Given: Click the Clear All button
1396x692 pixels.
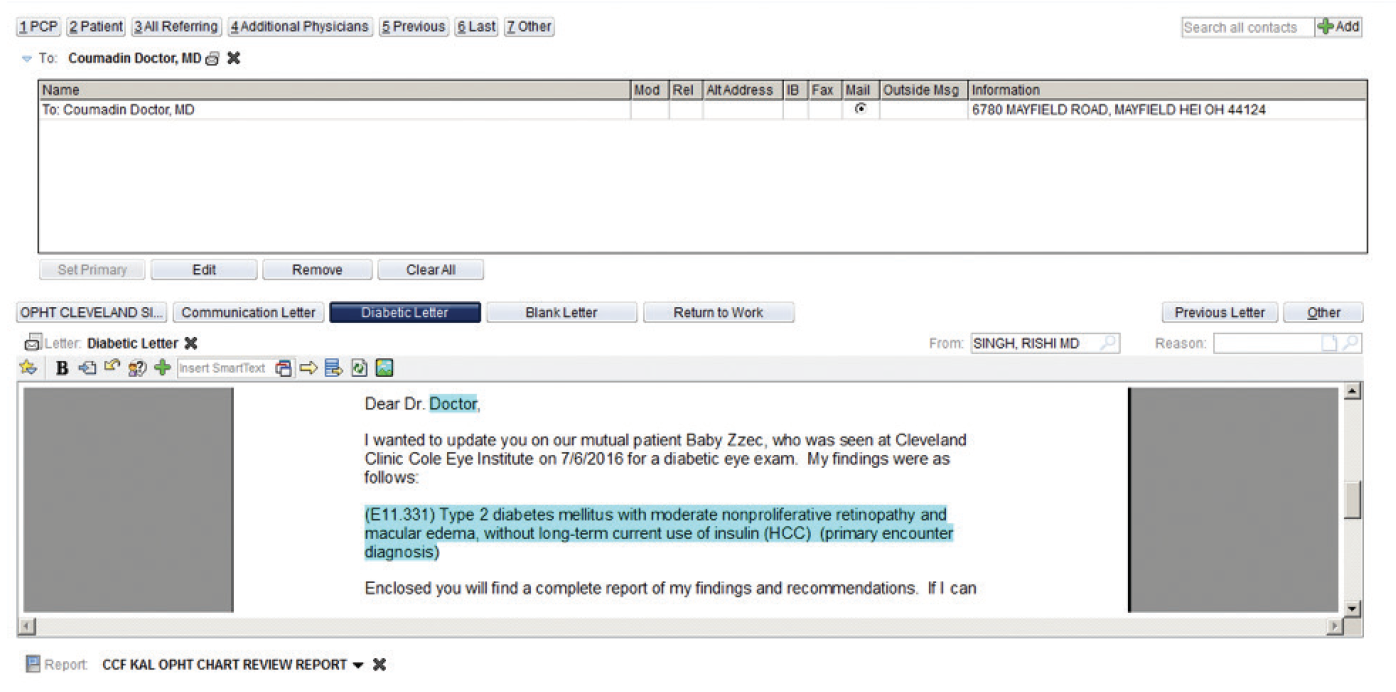Looking at the screenshot, I should tap(430, 270).
